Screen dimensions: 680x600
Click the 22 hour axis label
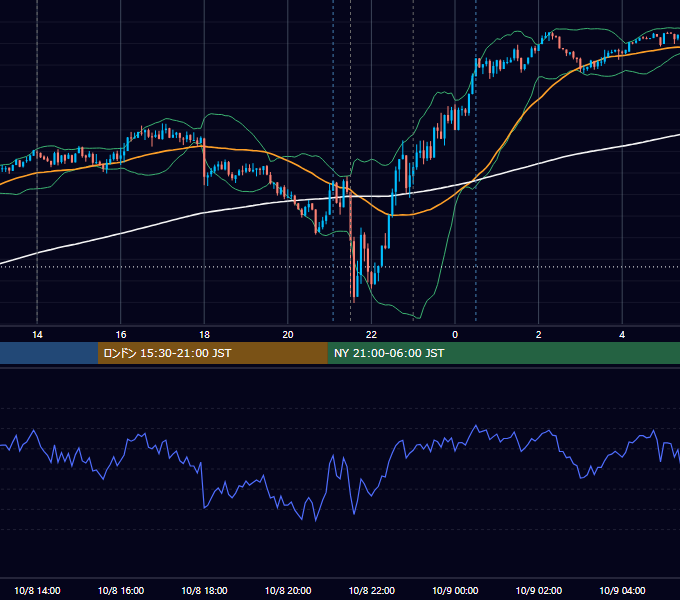click(371, 335)
